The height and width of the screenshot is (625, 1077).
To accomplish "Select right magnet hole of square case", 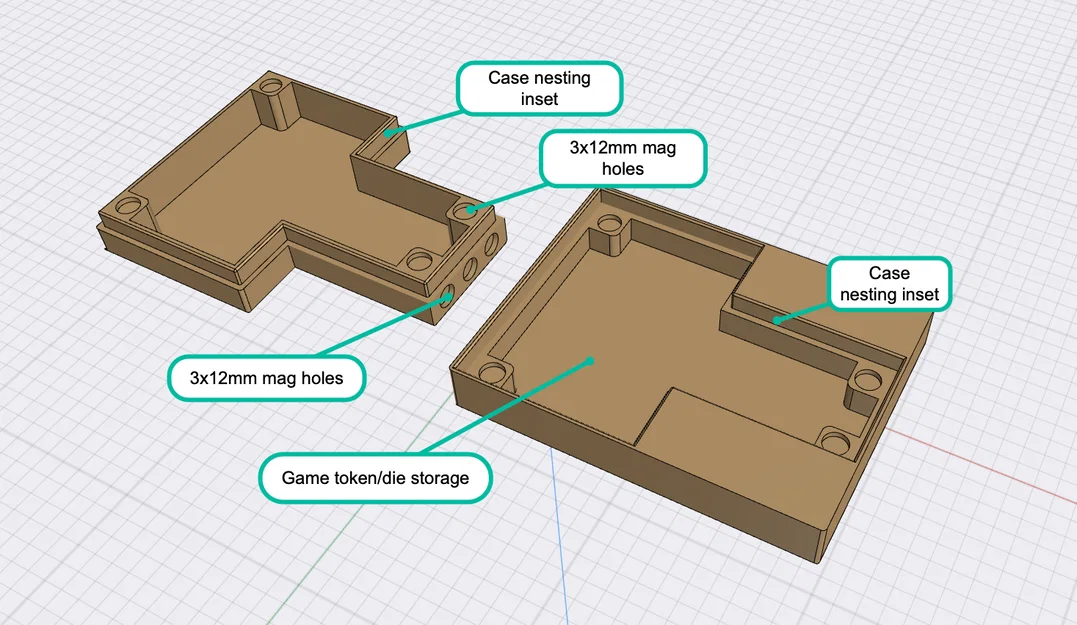I will pos(868,380).
